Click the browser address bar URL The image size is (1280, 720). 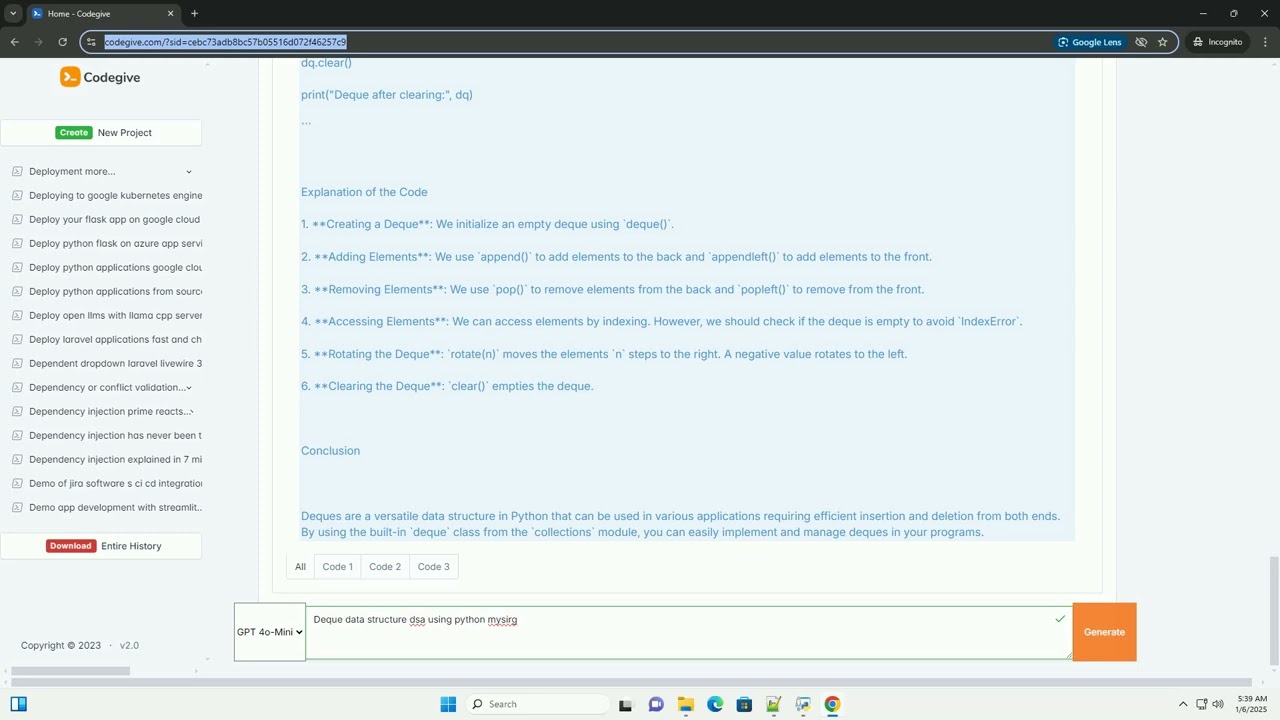(x=225, y=42)
